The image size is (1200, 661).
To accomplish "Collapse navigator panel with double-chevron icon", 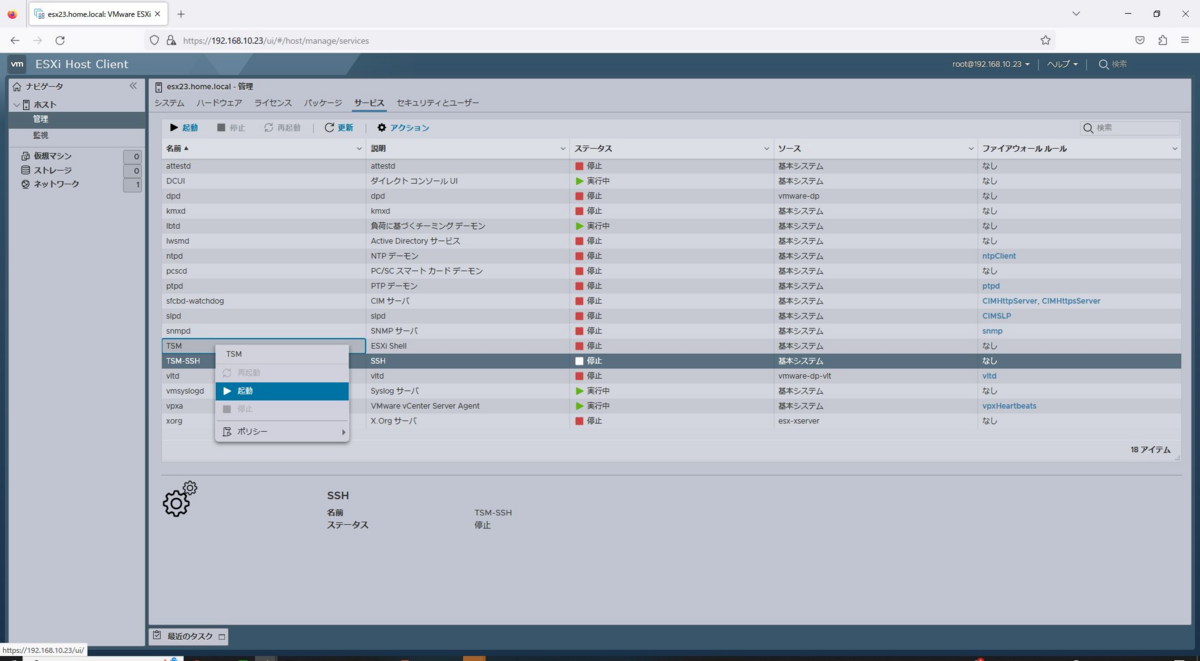I will tap(133, 86).
